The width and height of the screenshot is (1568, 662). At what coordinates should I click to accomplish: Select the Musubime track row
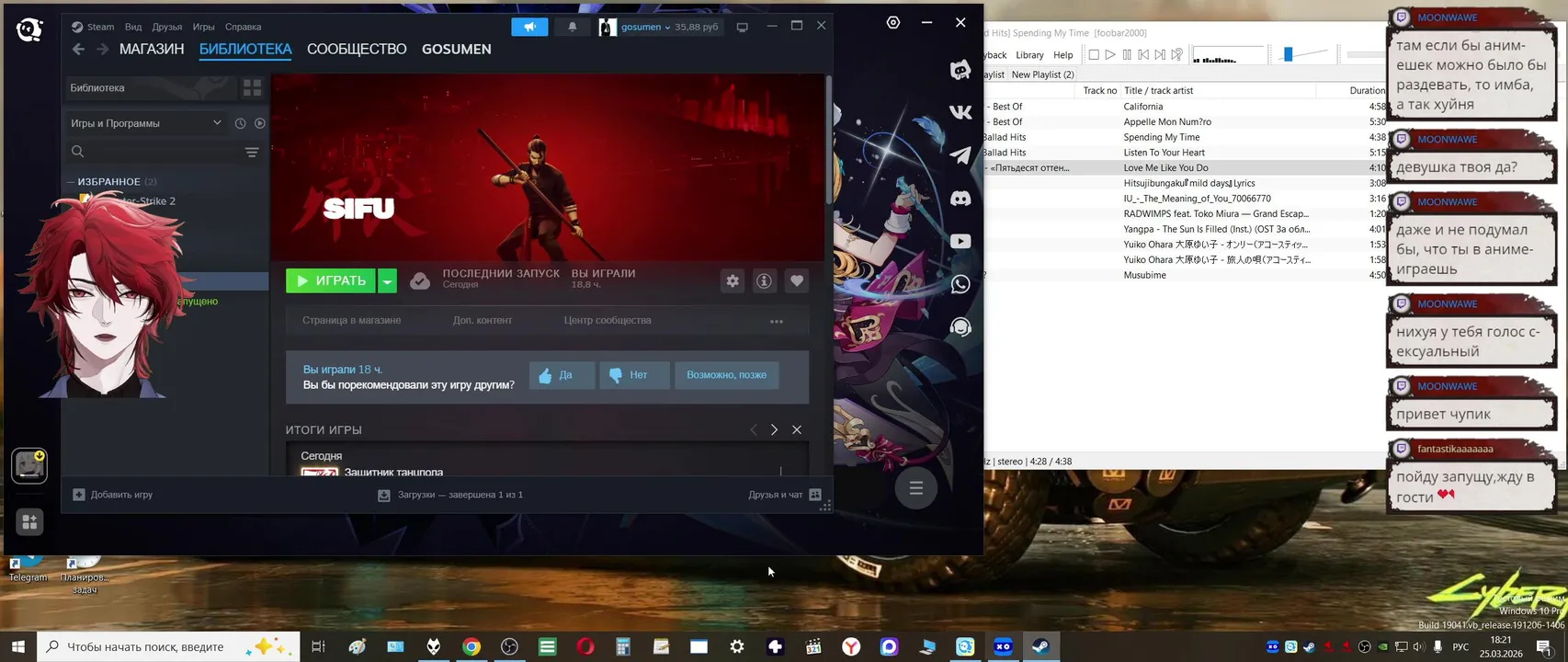point(1186,275)
